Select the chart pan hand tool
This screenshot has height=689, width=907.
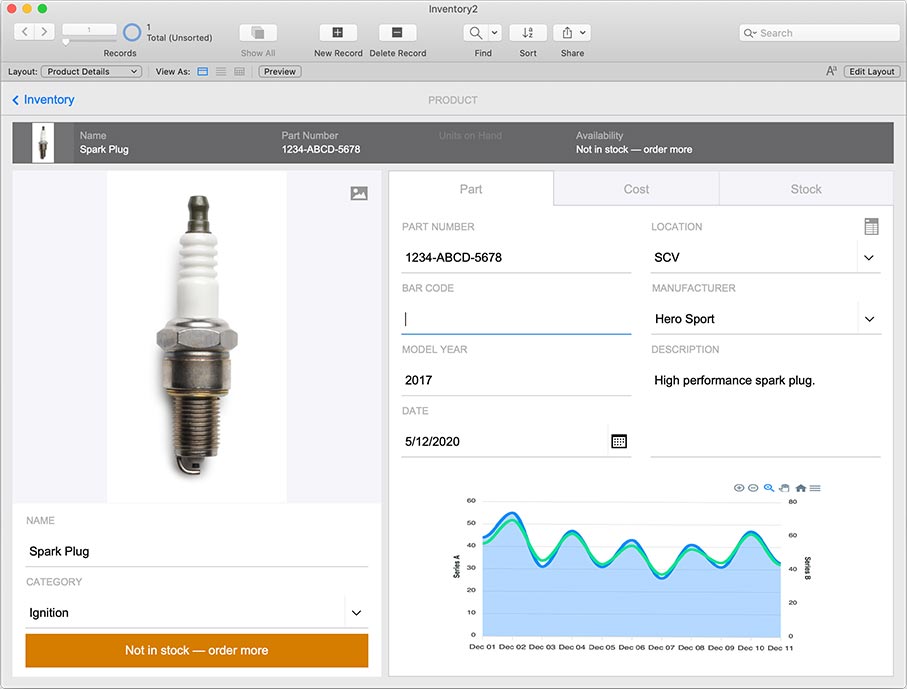[x=785, y=488]
